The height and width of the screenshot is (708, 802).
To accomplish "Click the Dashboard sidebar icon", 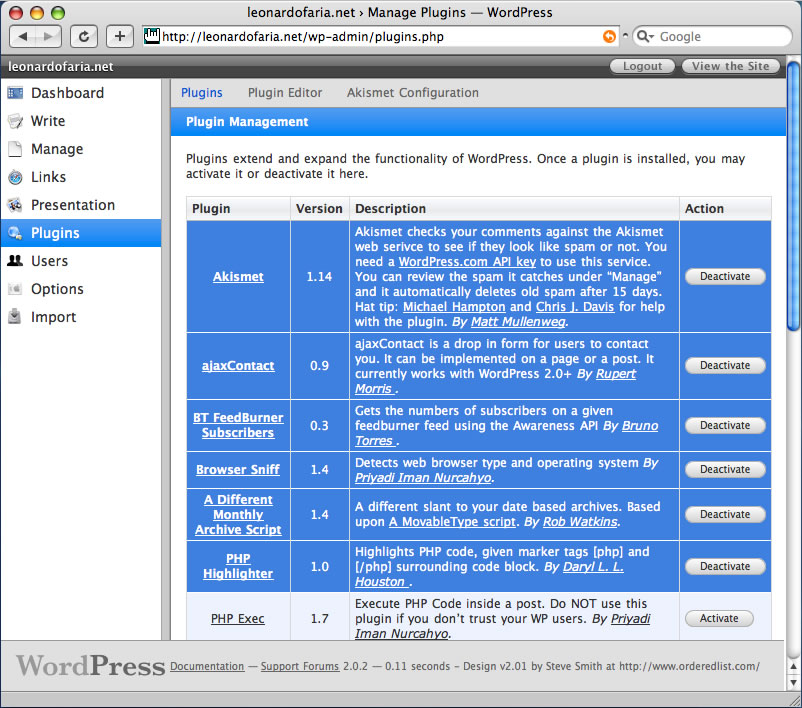I will [15, 93].
